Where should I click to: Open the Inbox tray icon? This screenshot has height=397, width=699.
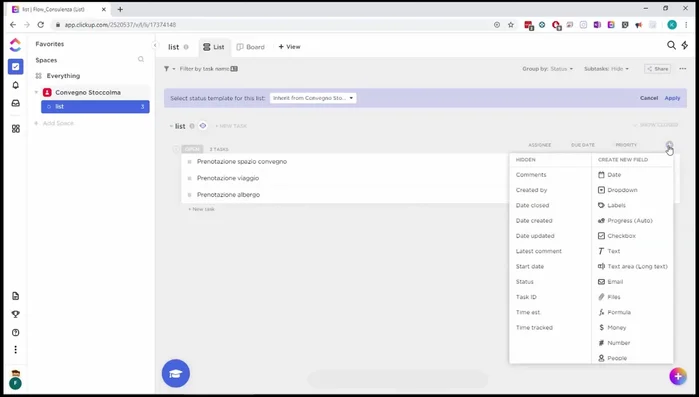pyautogui.click(x=16, y=103)
